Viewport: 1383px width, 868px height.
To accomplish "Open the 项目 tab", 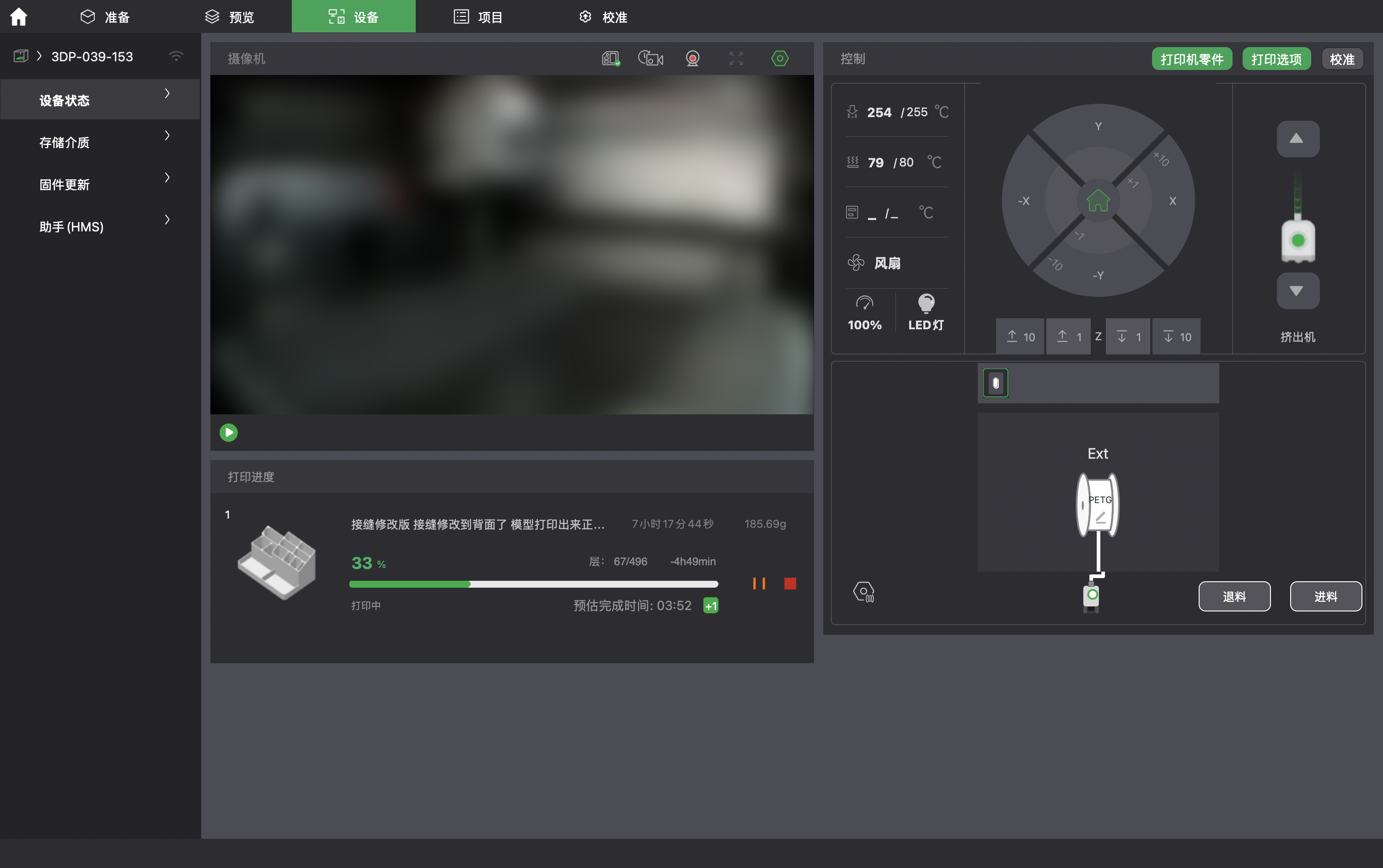I will coord(478,16).
